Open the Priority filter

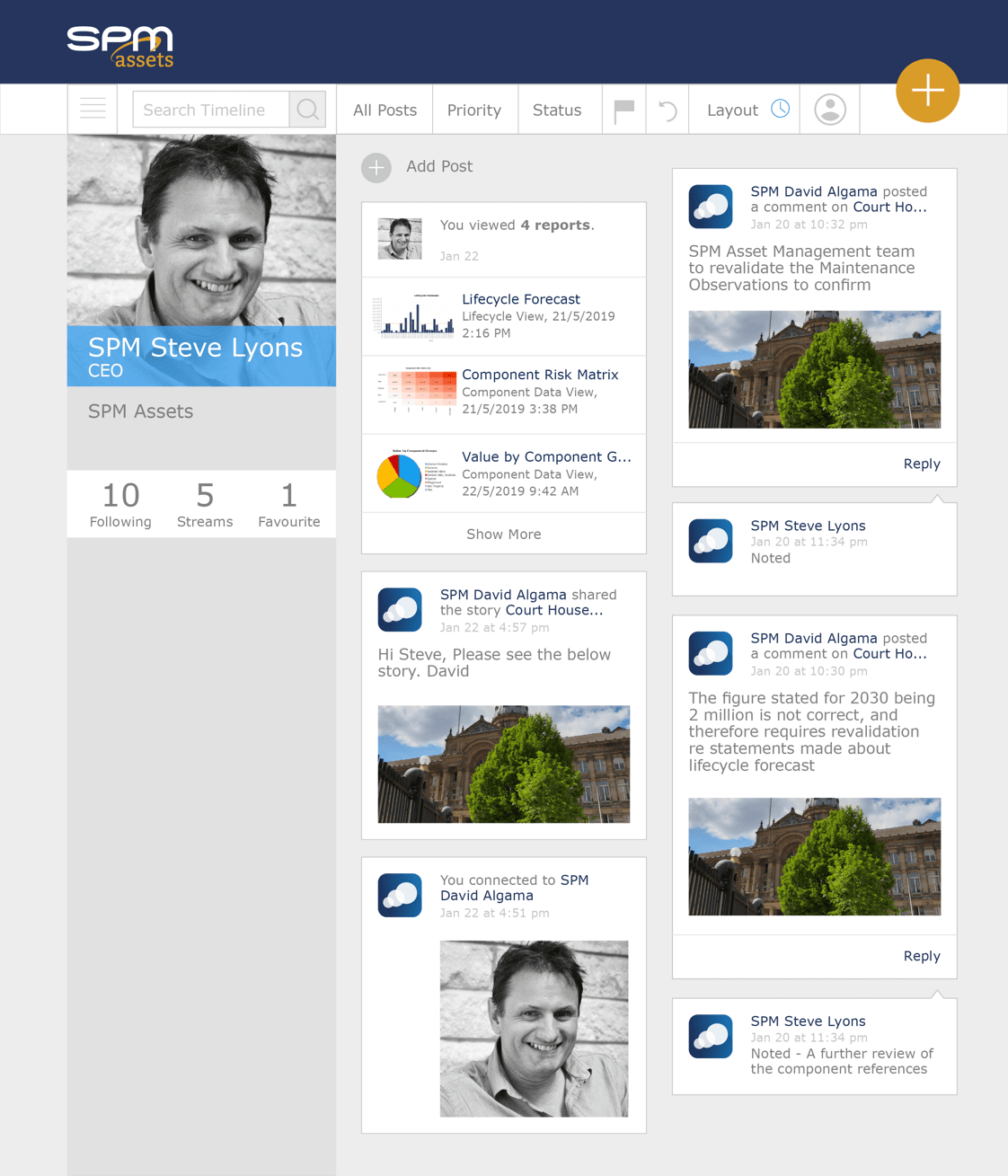[473, 110]
